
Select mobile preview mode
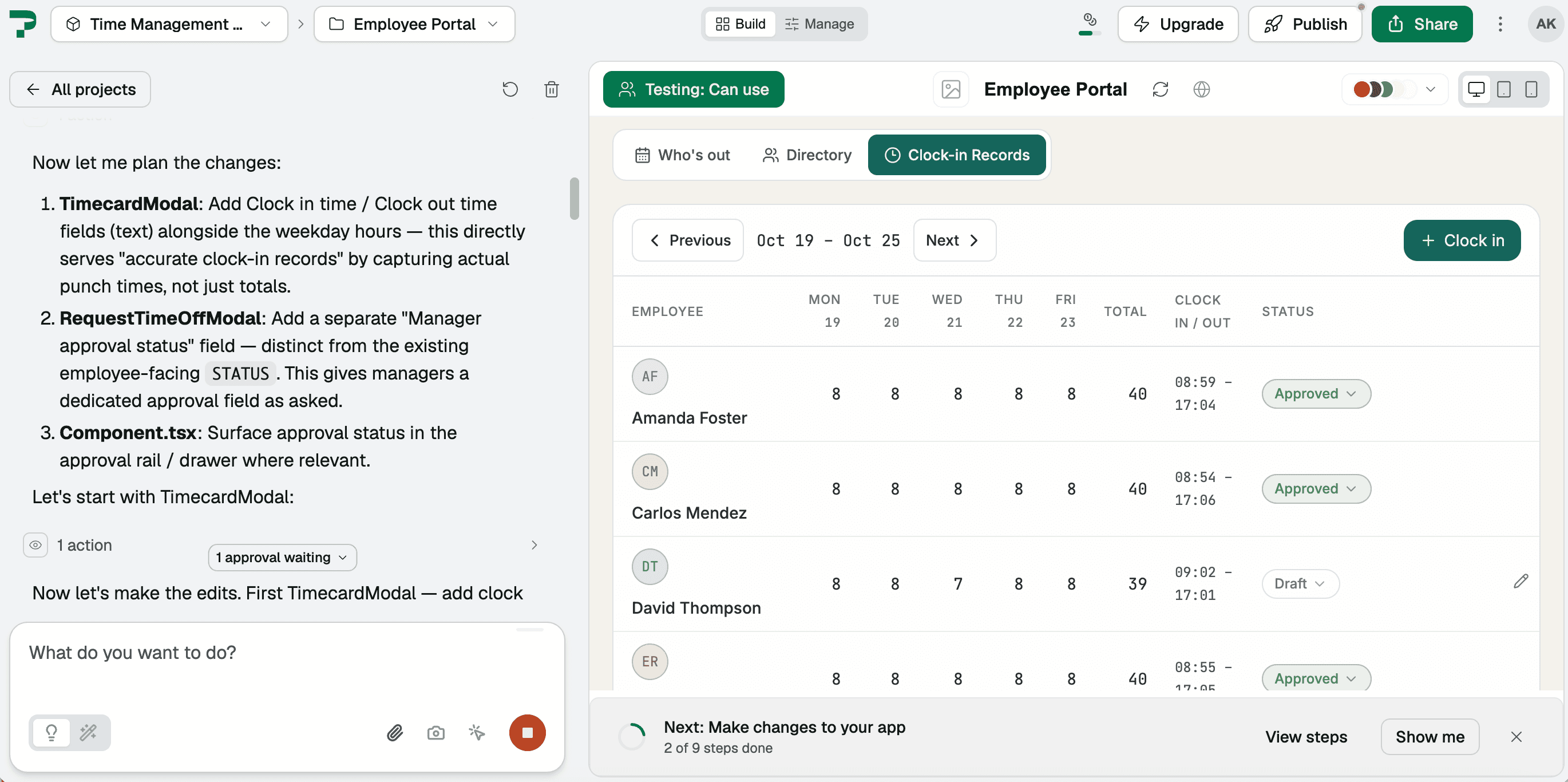[x=1531, y=89]
